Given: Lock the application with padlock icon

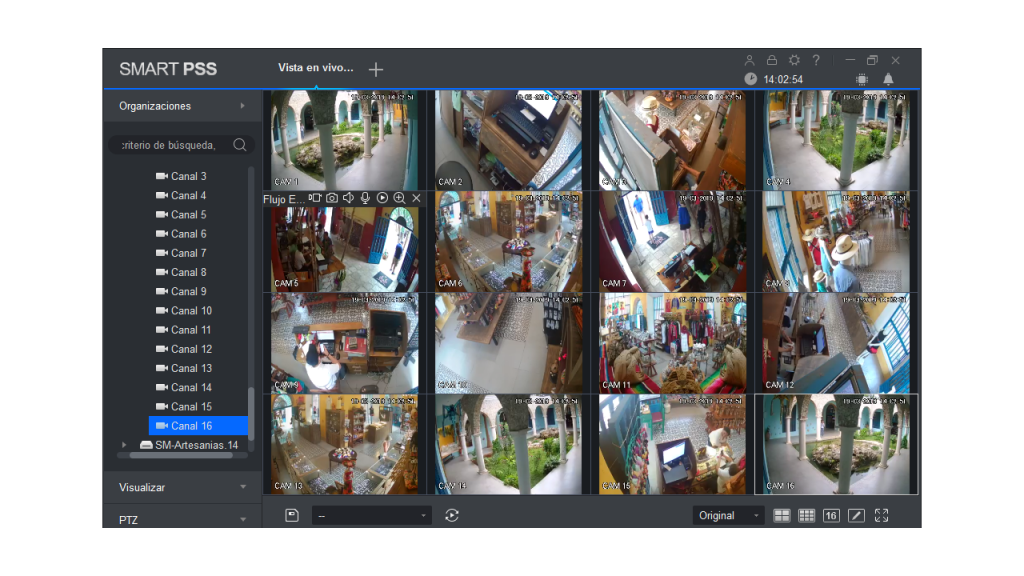Looking at the screenshot, I should [x=772, y=60].
